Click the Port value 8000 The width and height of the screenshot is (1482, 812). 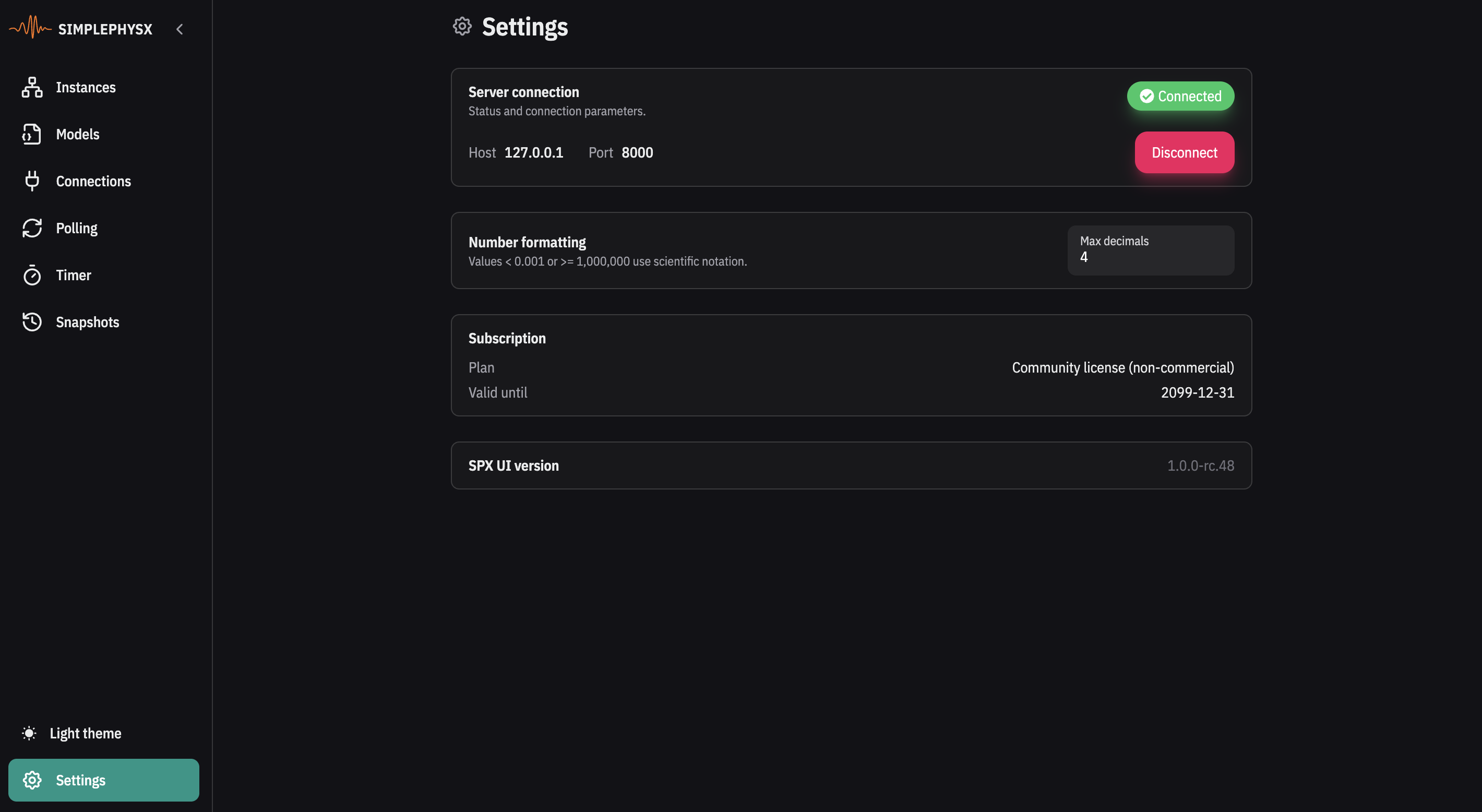click(x=637, y=152)
